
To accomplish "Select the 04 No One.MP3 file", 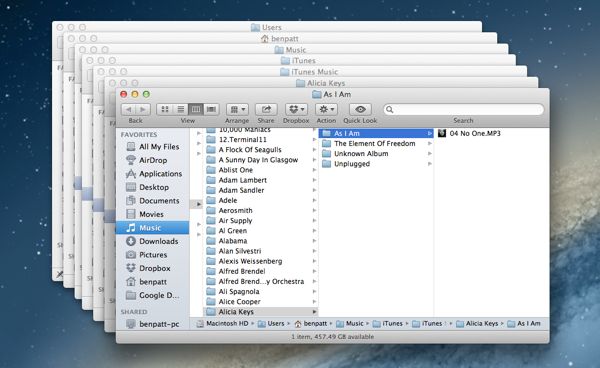I will pos(492,134).
